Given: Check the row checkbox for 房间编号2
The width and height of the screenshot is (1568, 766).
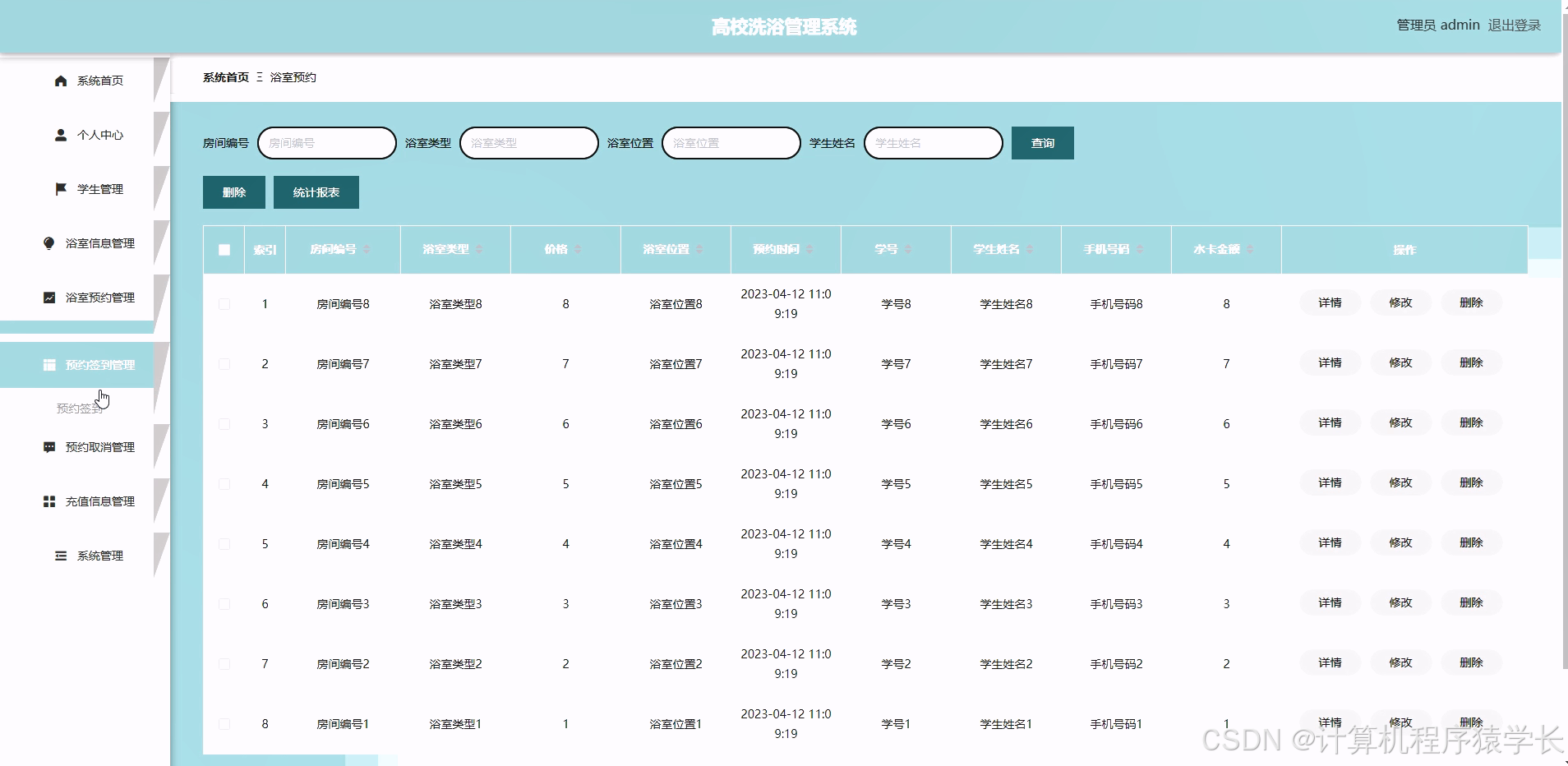Looking at the screenshot, I should tap(224, 664).
